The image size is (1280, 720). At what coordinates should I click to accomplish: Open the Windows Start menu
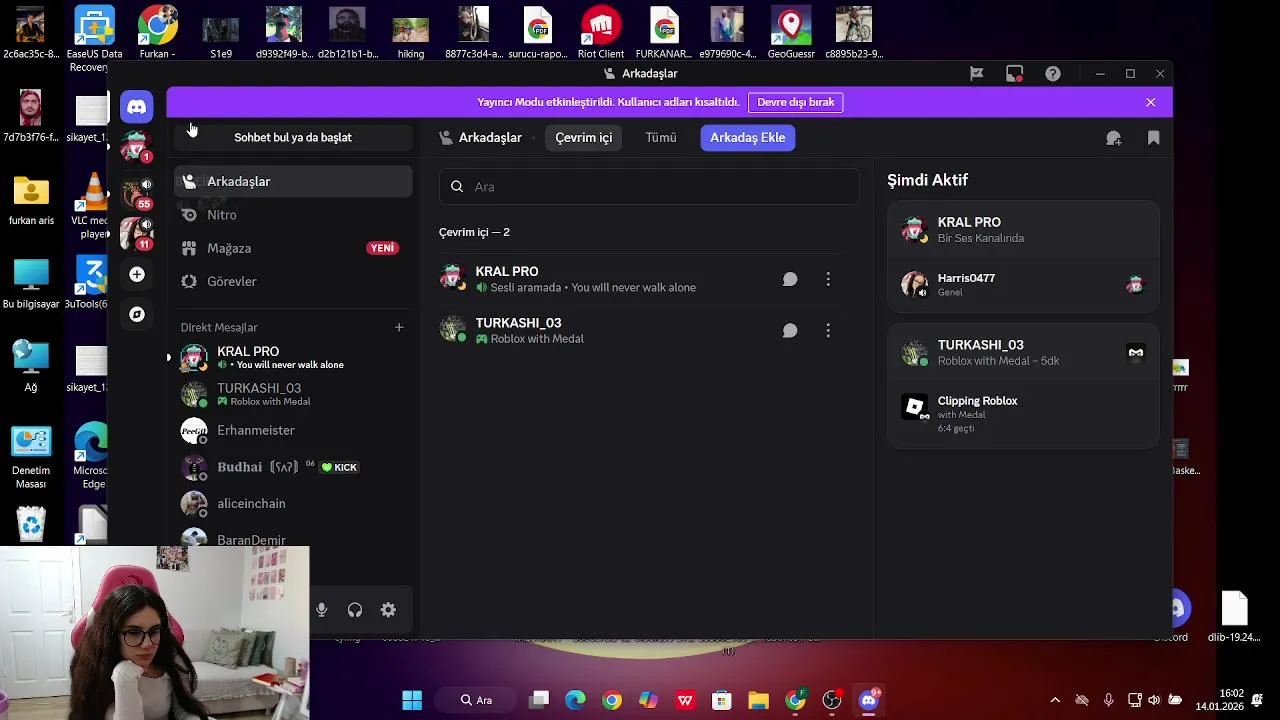412,700
